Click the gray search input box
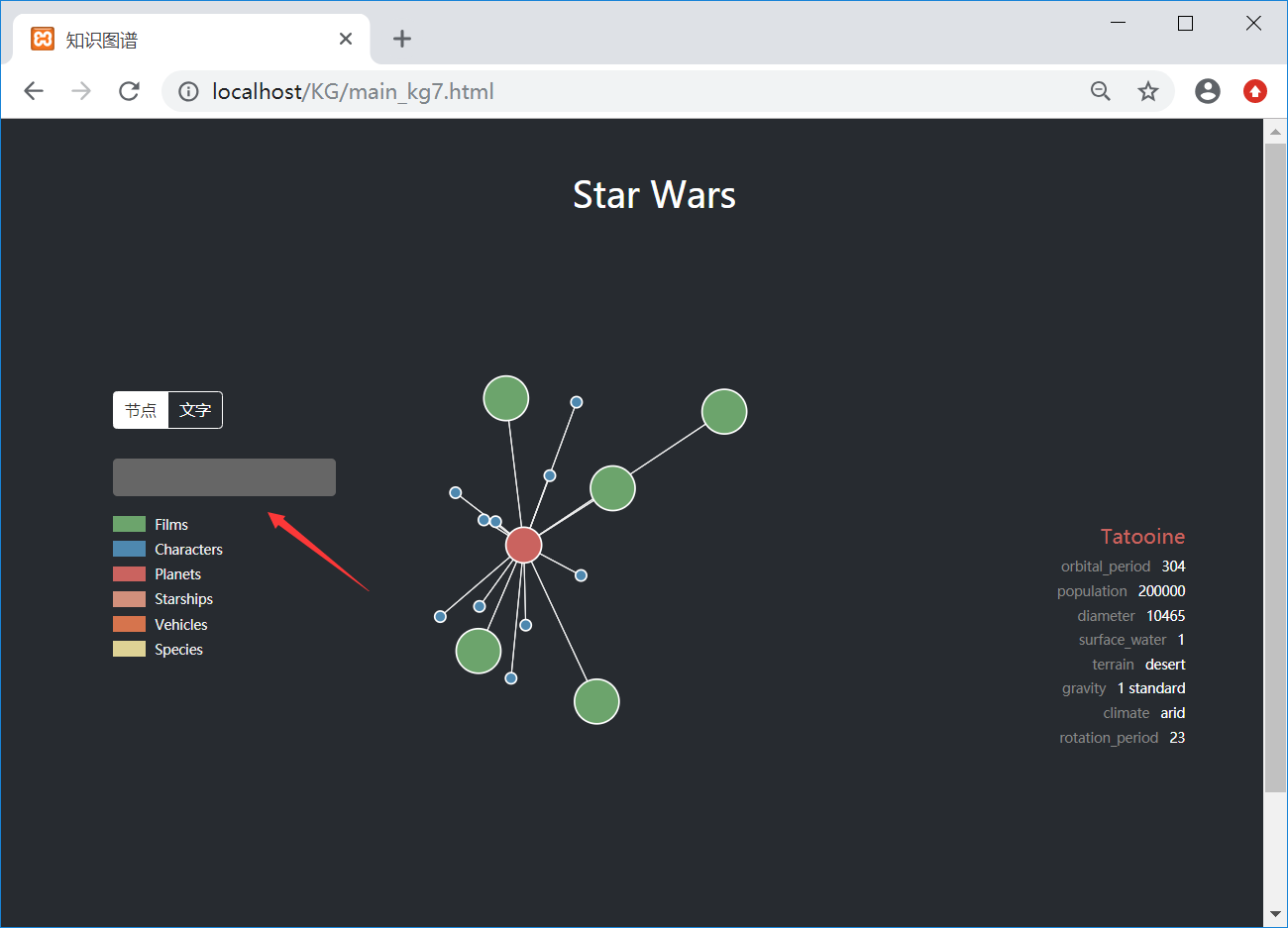1288x928 pixels. pos(224,477)
